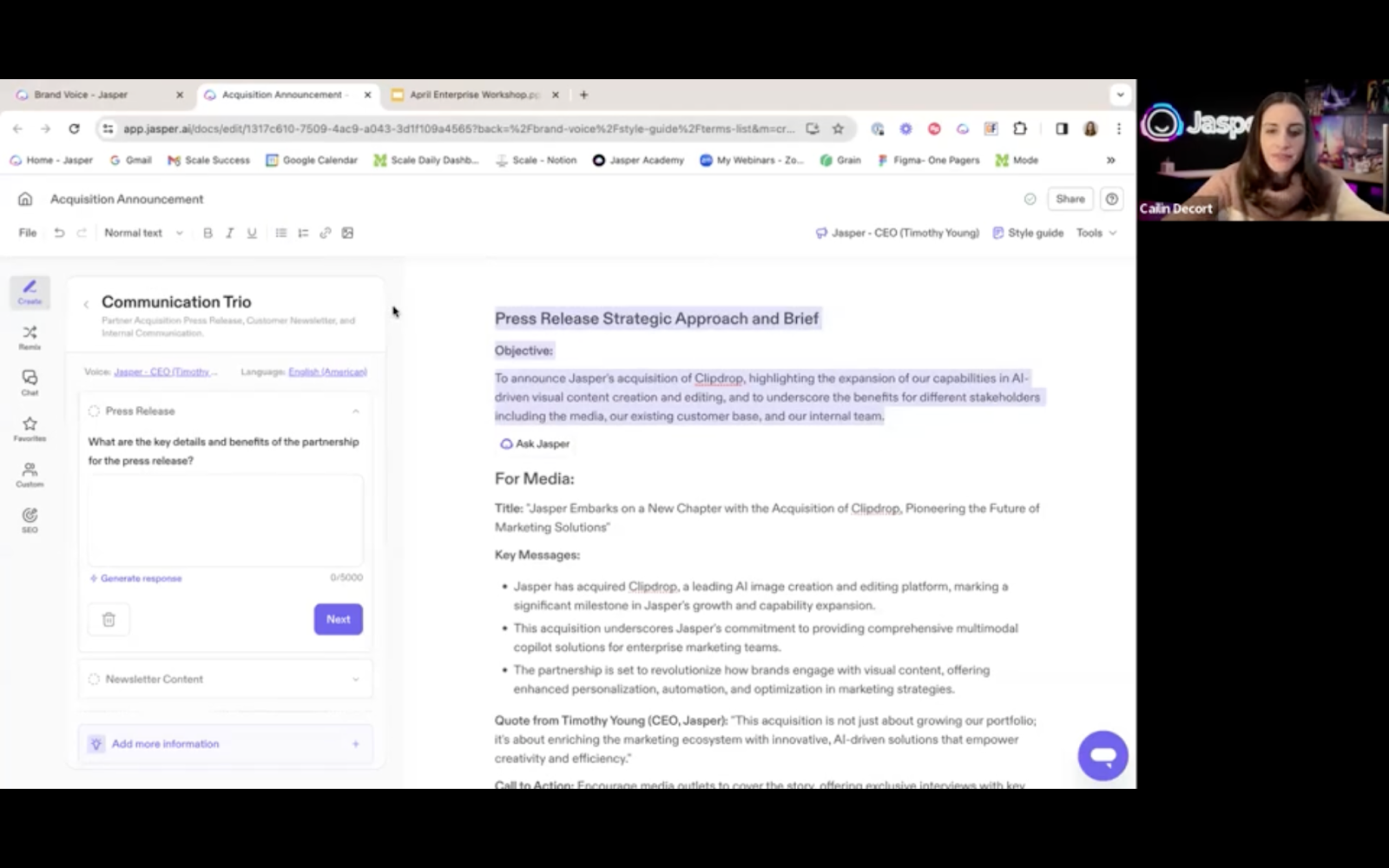Viewport: 1389px width, 868px height.
Task: Toggle underline formatting
Action: tap(252, 233)
